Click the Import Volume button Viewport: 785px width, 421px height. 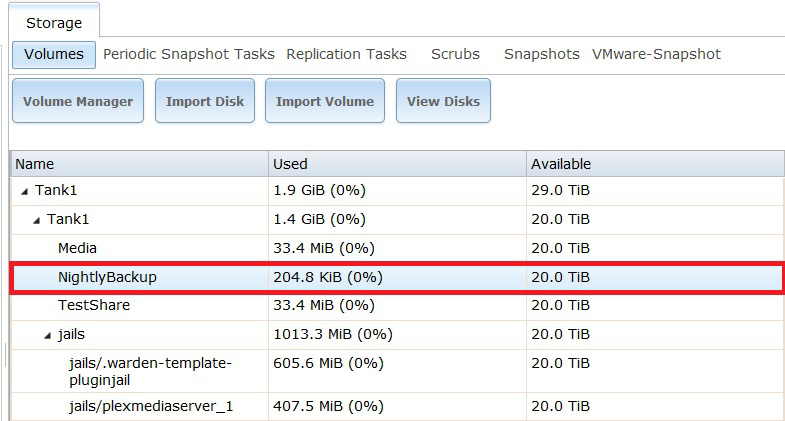click(324, 101)
